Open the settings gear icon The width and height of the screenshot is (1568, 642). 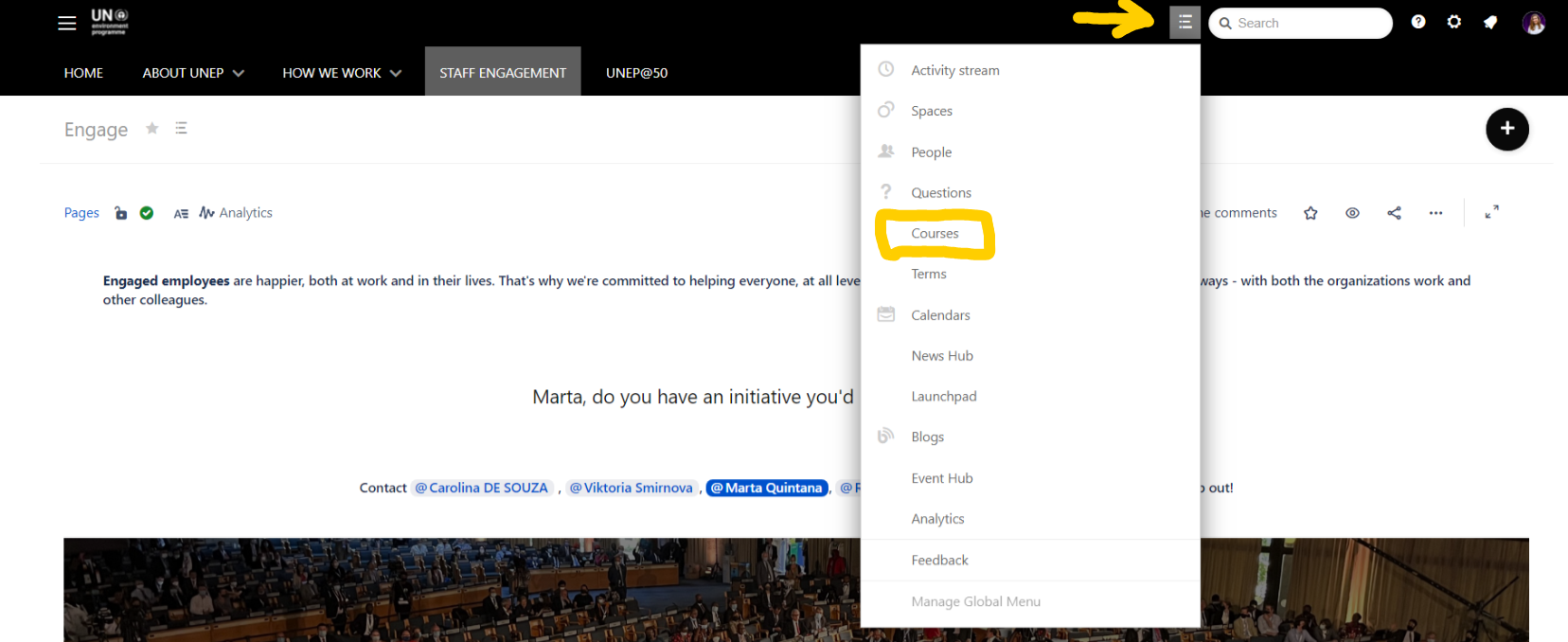click(1454, 22)
